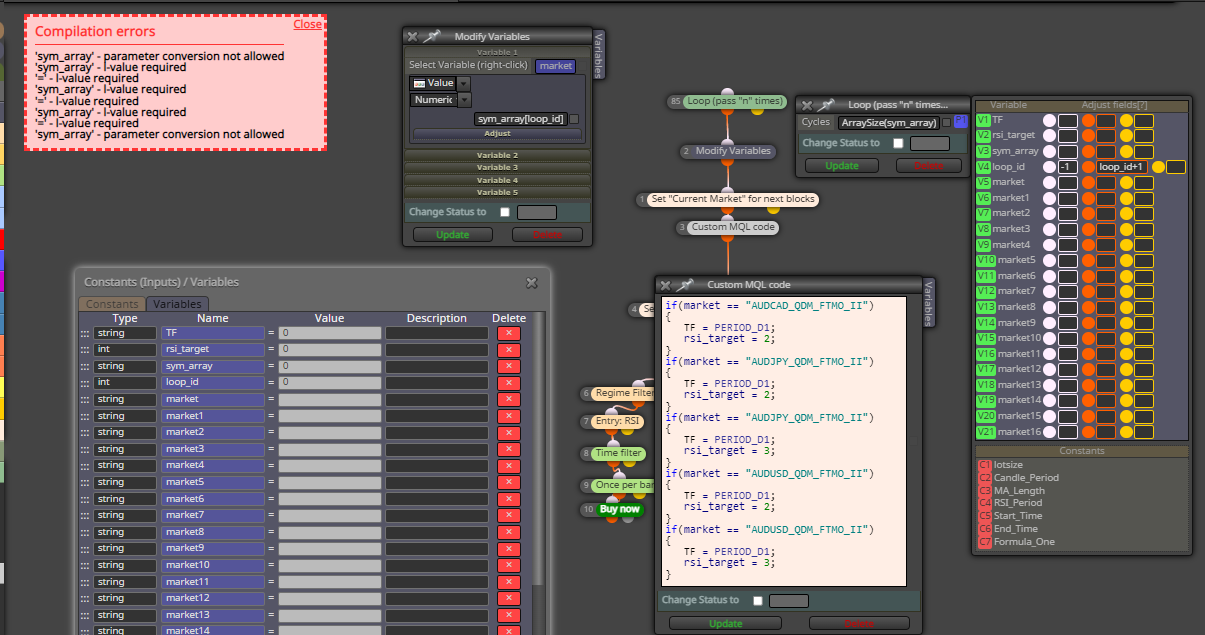Switch to the Constants tab
Screen dimensions: 1205x635
tap(112, 304)
